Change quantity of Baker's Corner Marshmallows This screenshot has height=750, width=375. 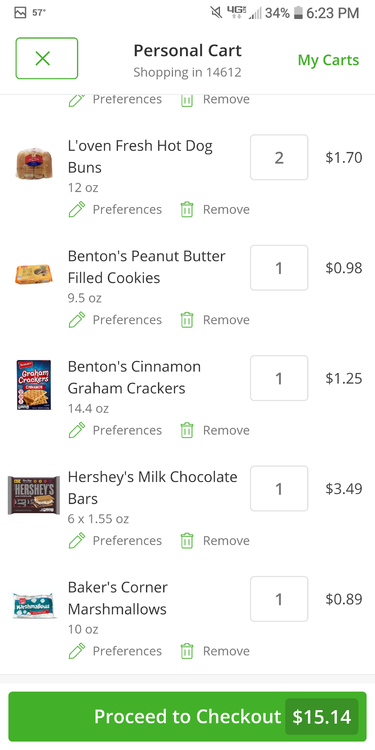[x=279, y=599]
